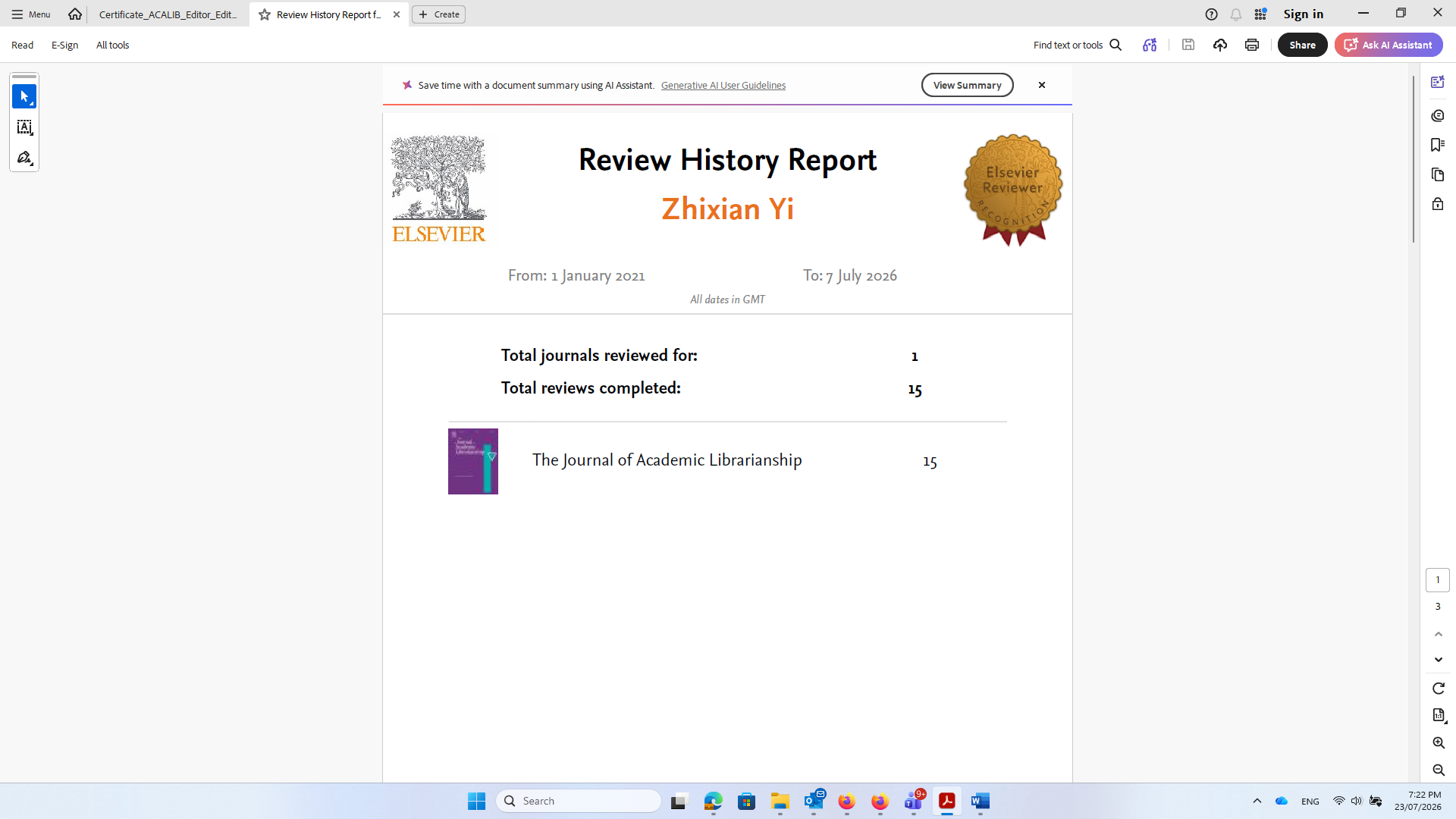Click the Share button
The height and width of the screenshot is (819, 1456).
(1302, 45)
